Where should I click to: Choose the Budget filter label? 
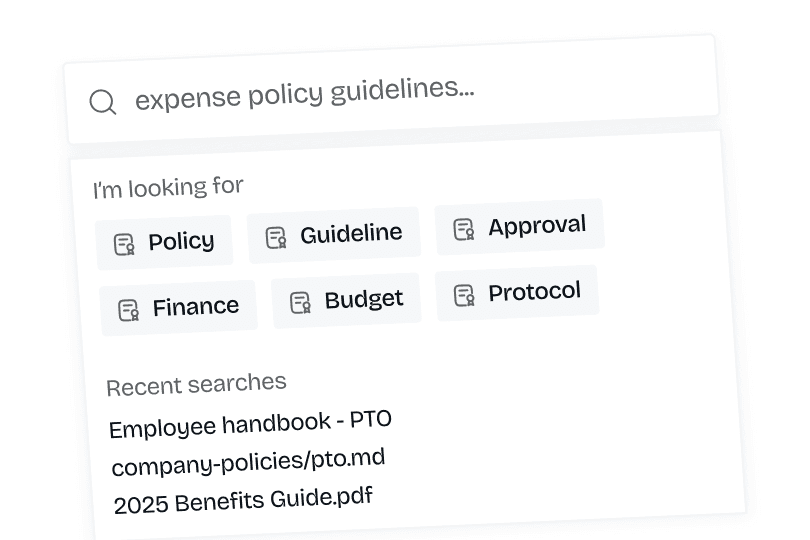[x=364, y=299]
